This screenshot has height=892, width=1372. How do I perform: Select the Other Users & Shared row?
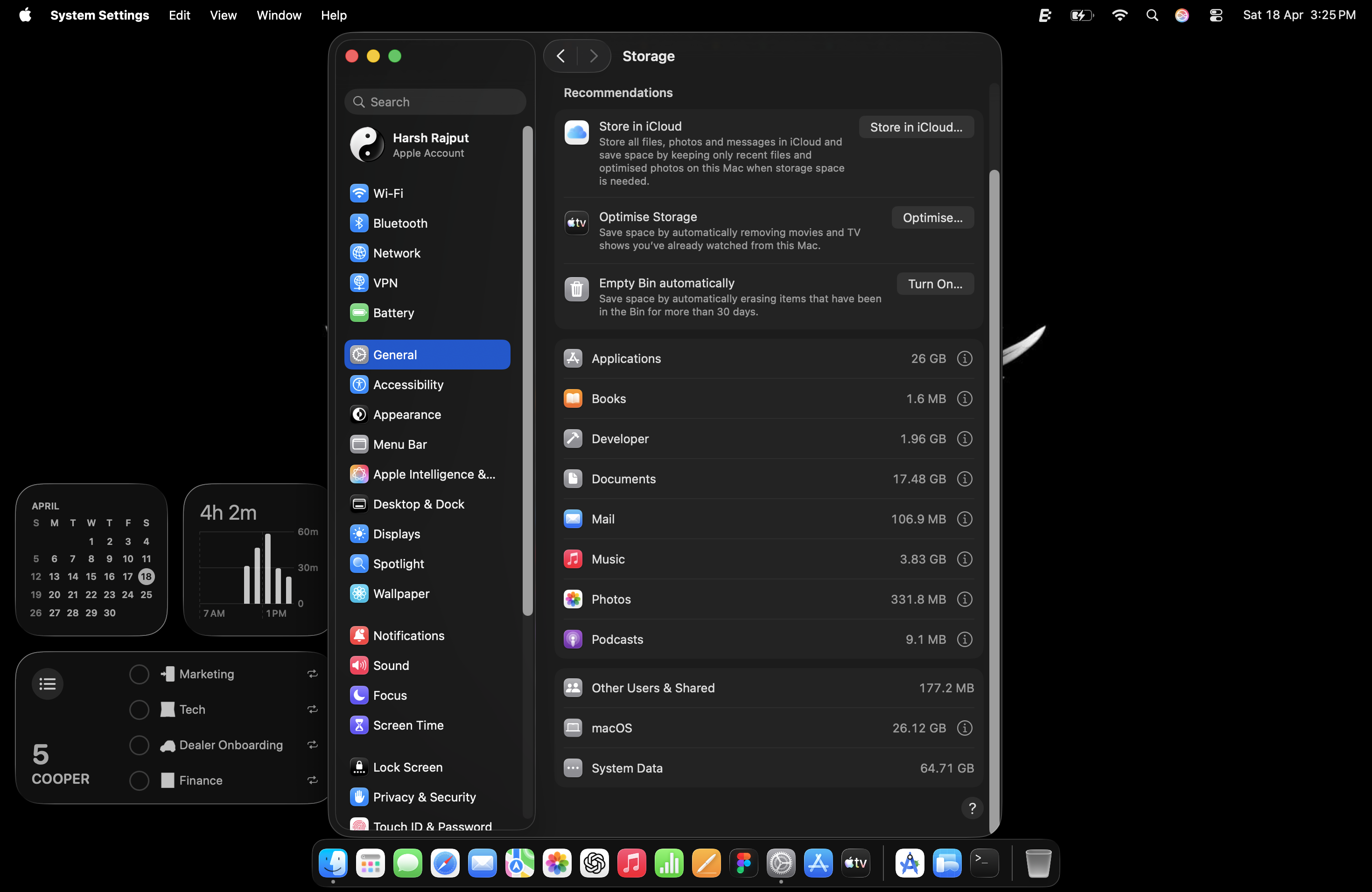coord(769,688)
